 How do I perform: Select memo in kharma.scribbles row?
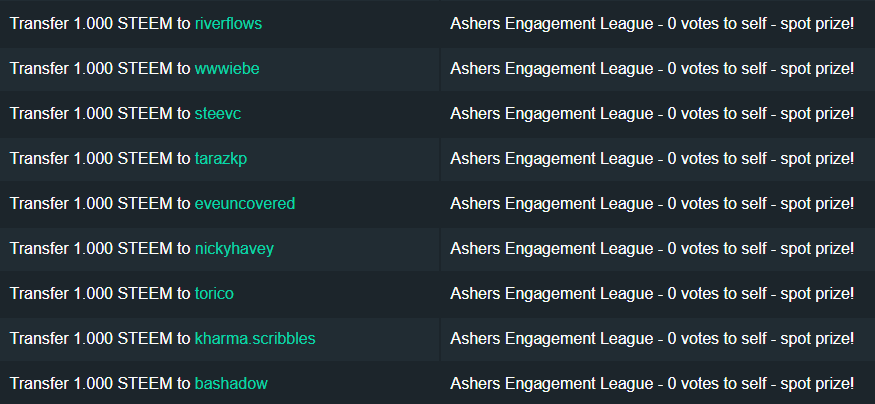click(652, 339)
